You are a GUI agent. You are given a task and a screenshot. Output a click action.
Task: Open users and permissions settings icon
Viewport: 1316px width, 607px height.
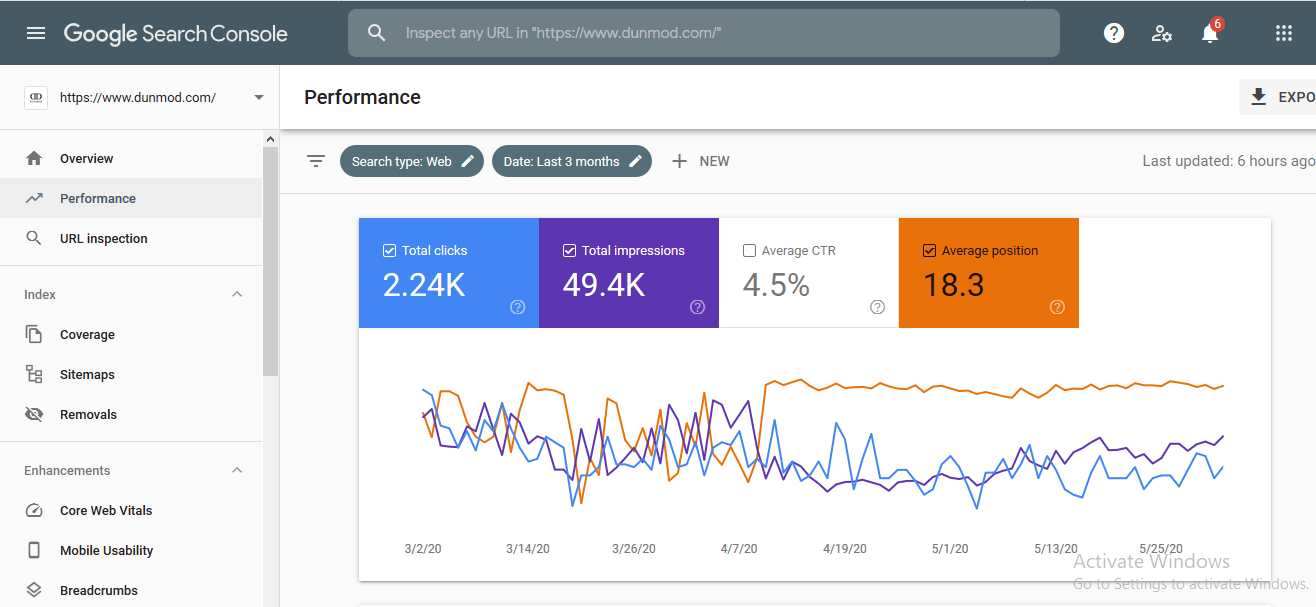tap(1162, 33)
